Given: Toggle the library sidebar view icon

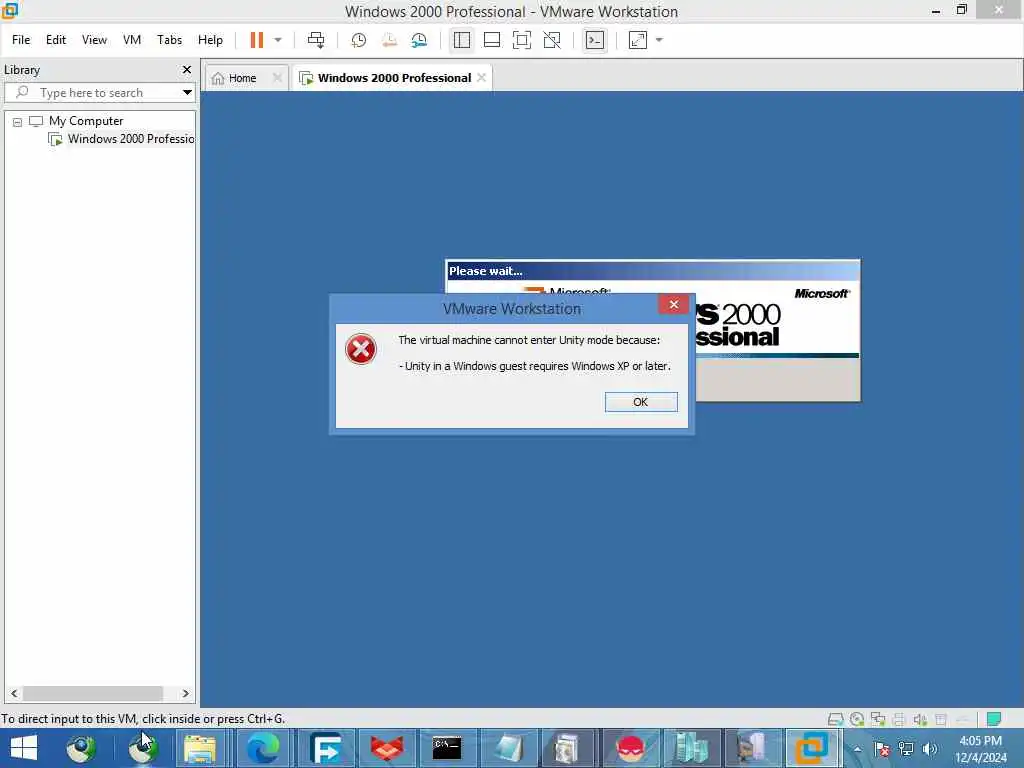Looking at the screenshot, I should pos(462,40).
